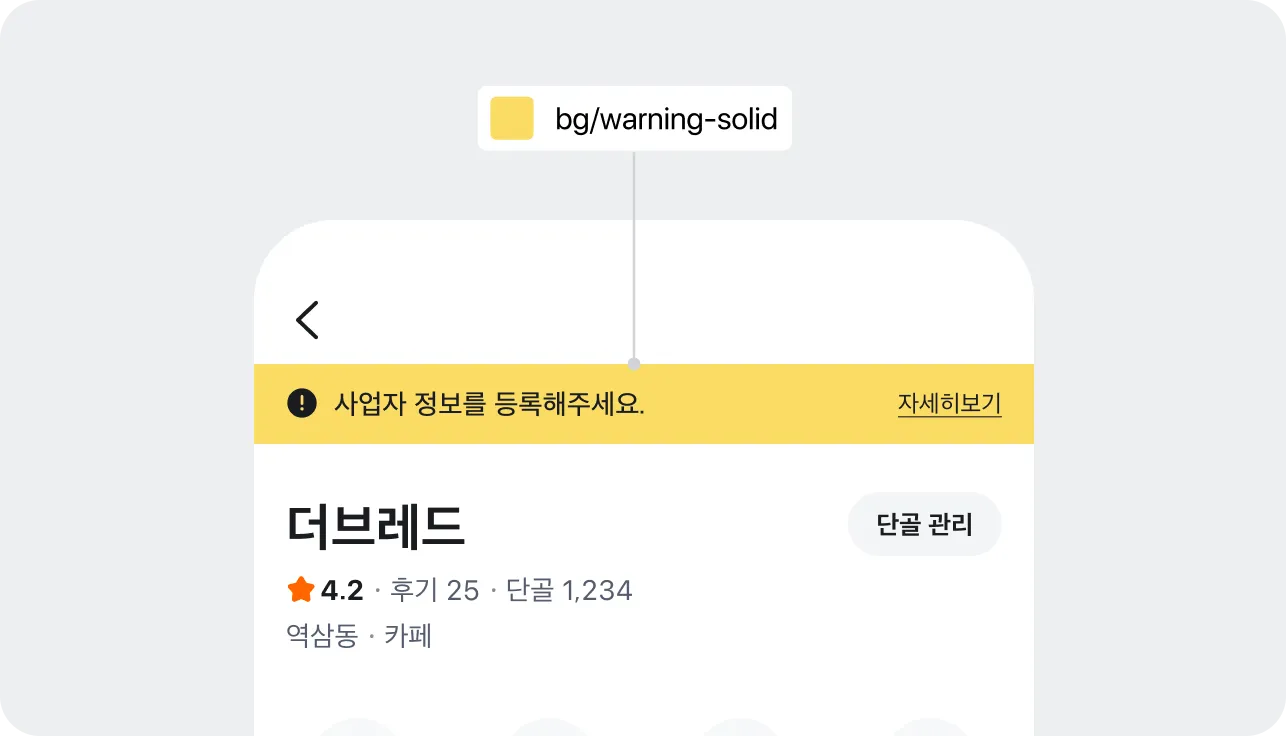
Task: Click the black exclamation warning icon
Action: click(301, 404)
